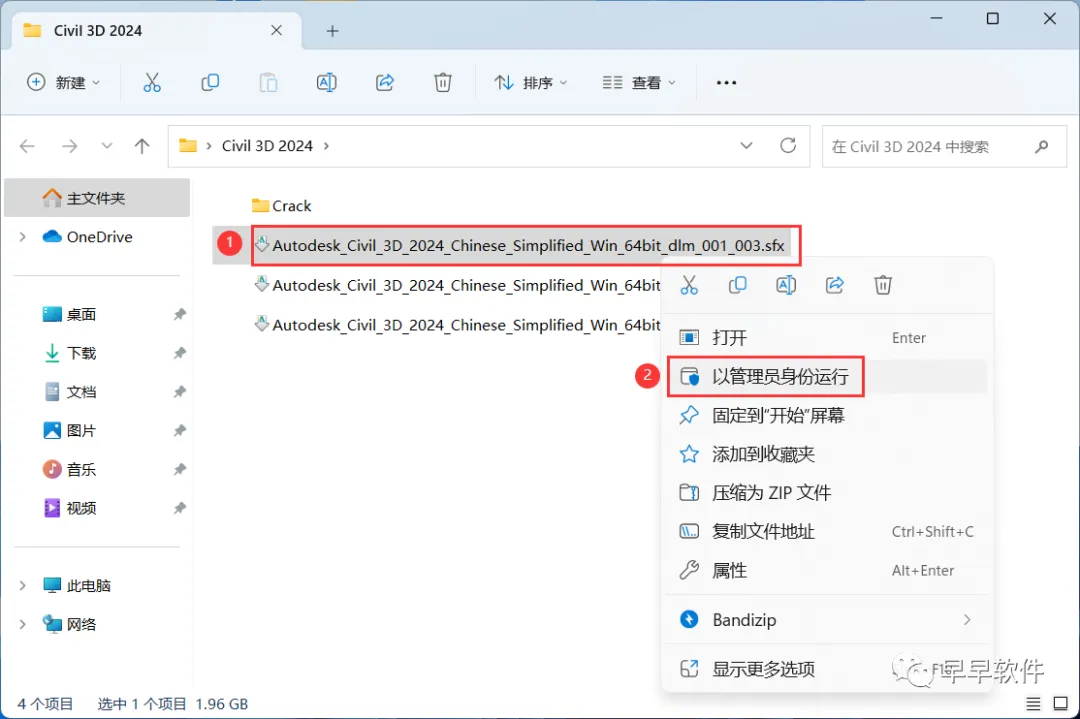Click the 在 Civil 3D 2024 中搜索 search field
This screenshot has height=719, width=1080.
[x=944, y=146]
